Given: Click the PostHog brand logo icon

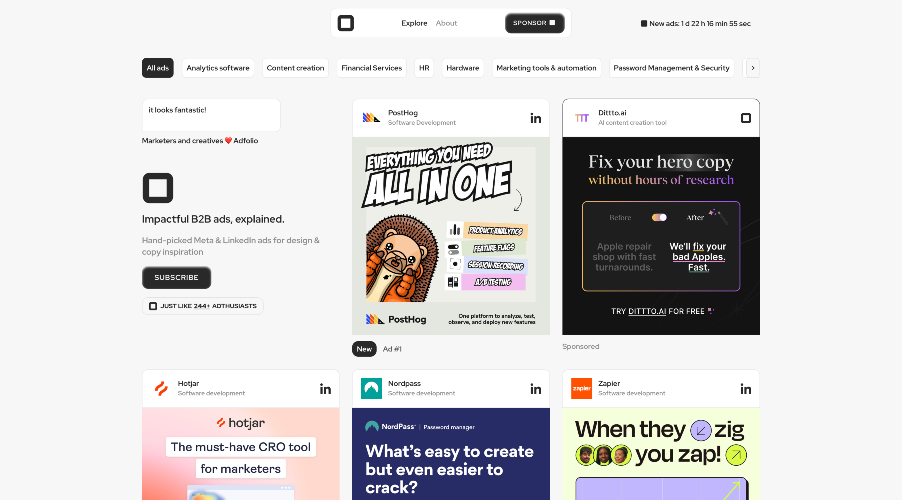Looking at the screenshot, I should (x=371, y=118).
